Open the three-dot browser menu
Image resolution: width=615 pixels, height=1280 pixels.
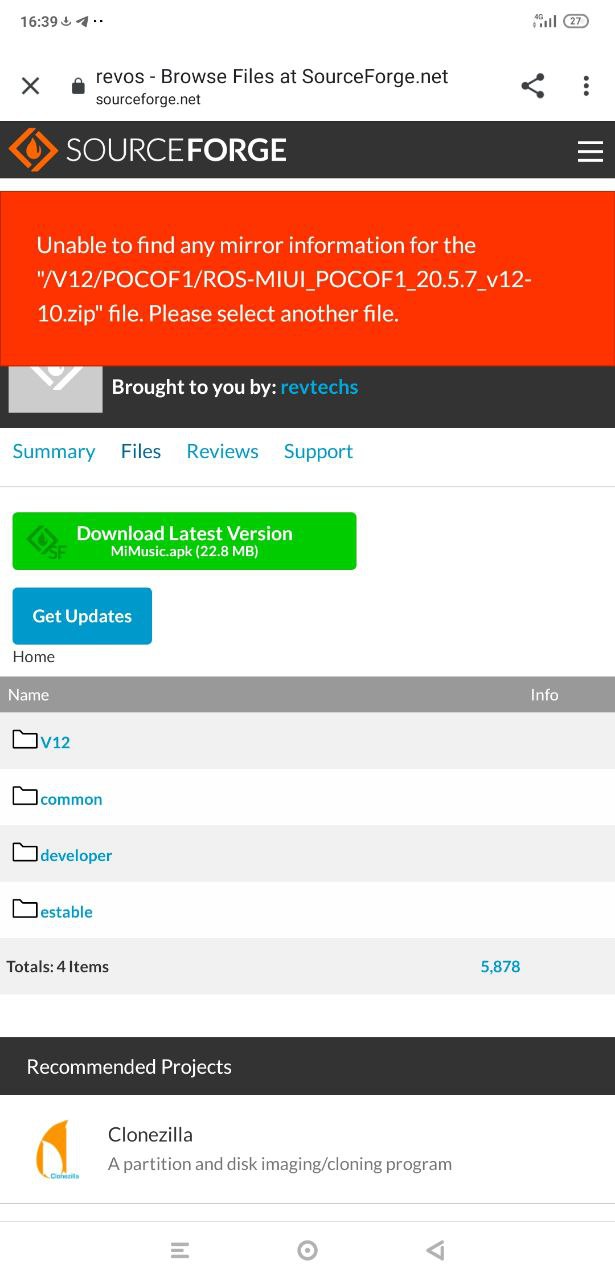(586, 86)
